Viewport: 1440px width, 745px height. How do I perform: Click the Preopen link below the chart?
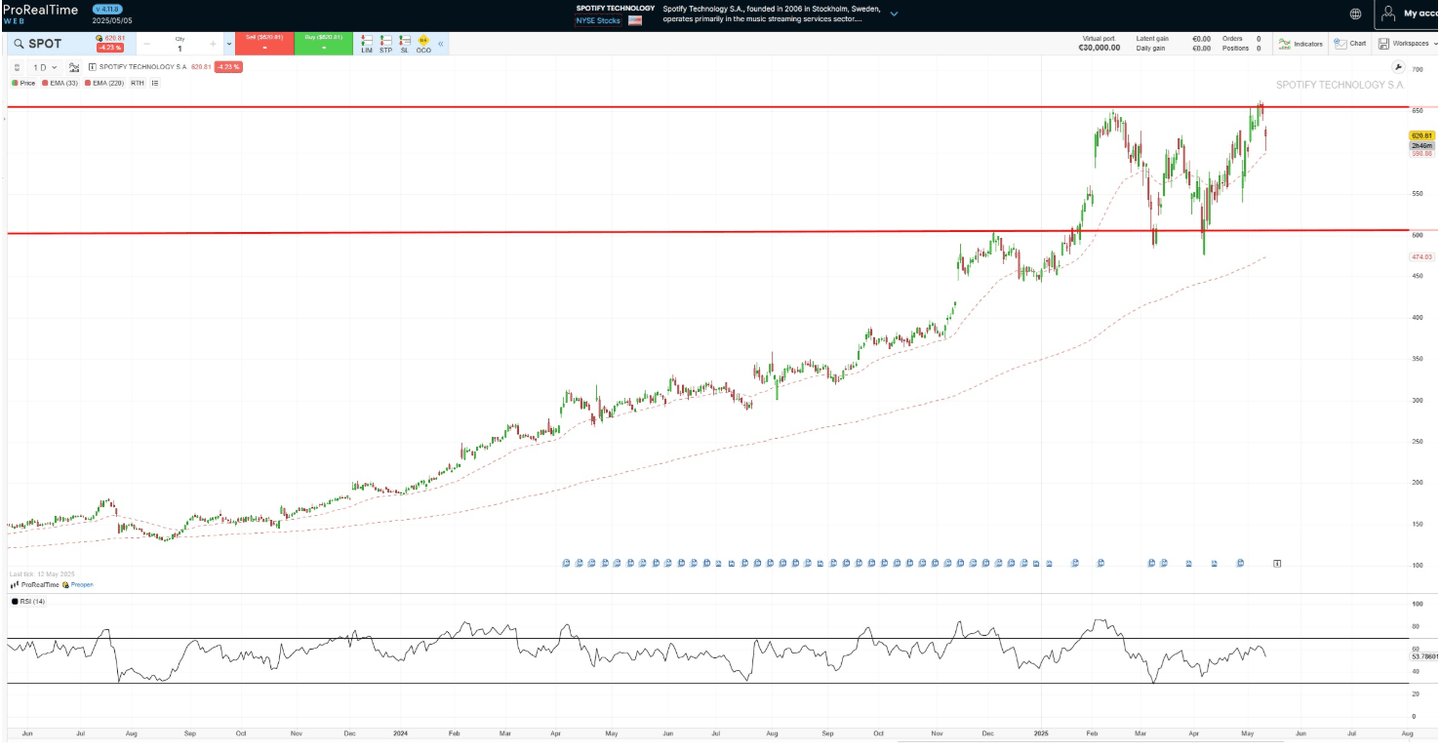[81, 584]
